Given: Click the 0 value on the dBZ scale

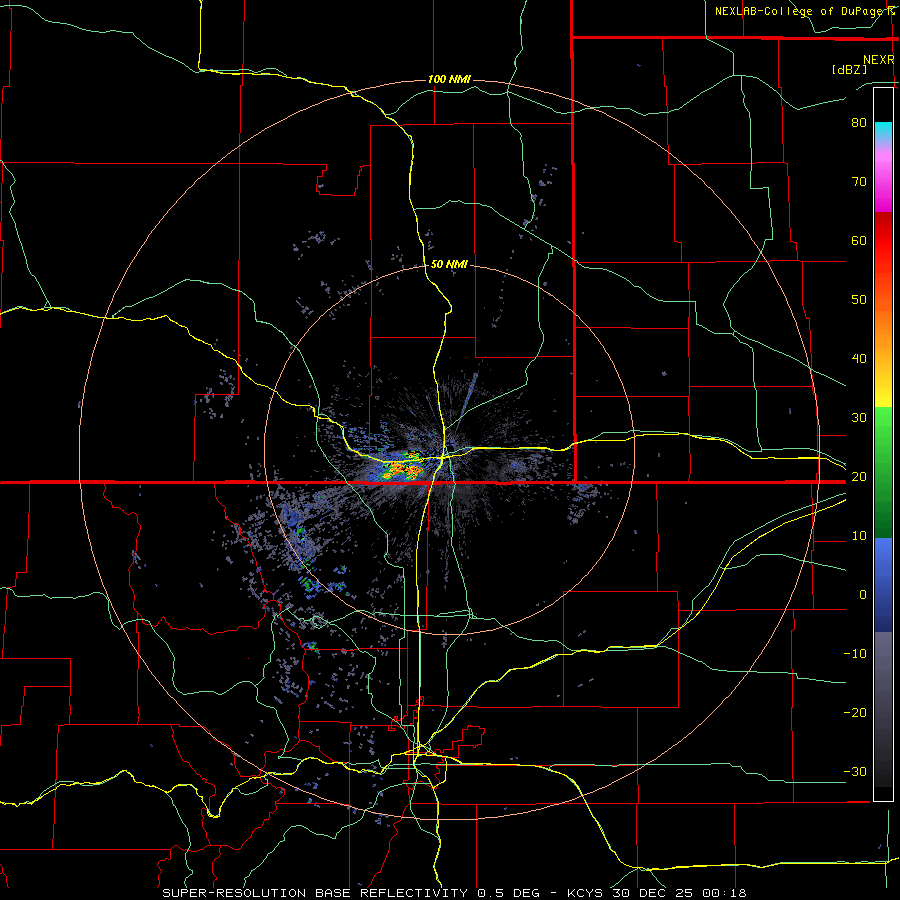Looking at the screenshot, I should [x=863, y=595].
